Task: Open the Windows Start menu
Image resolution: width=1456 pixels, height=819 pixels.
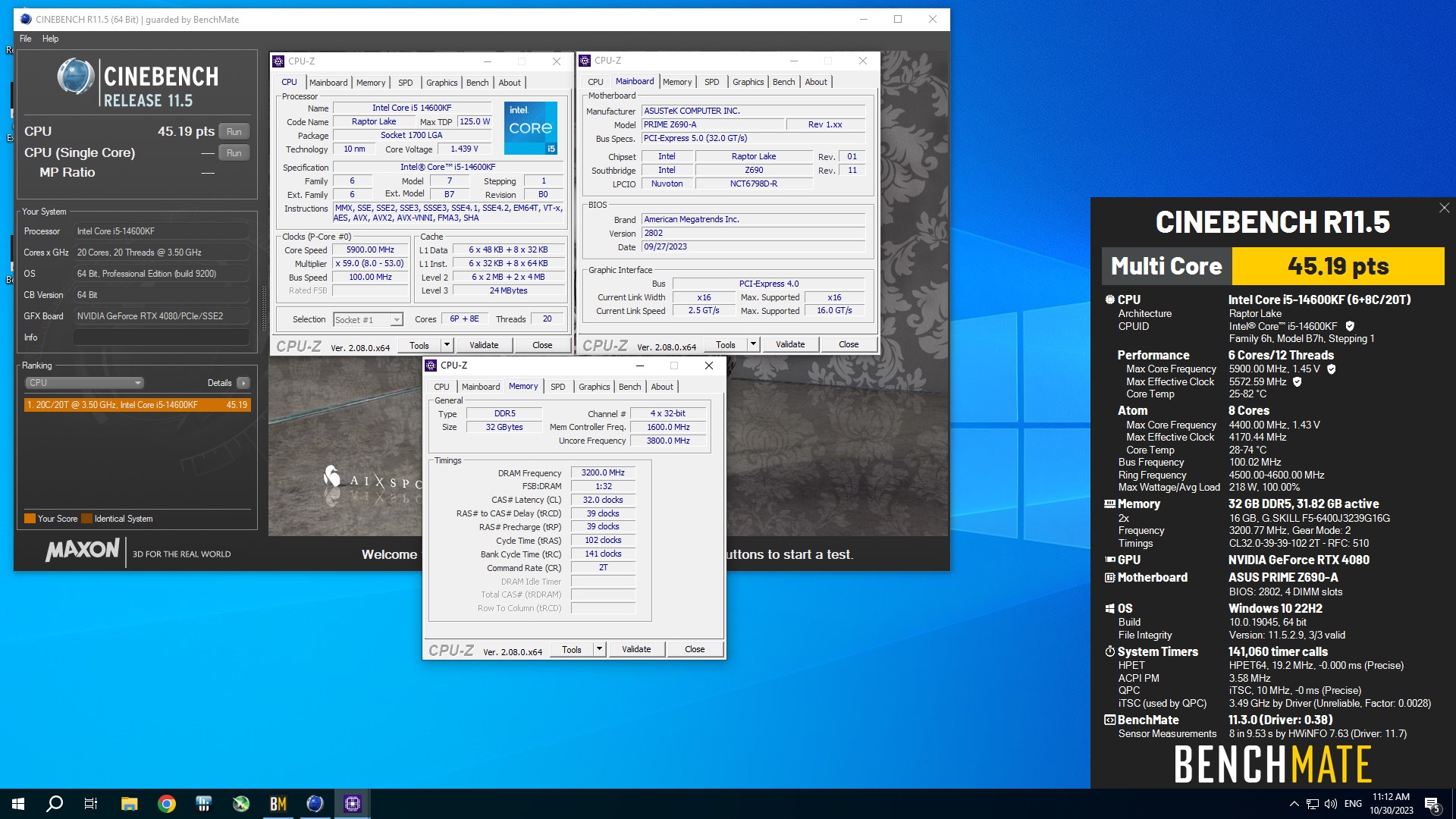Action: point(18,804)
